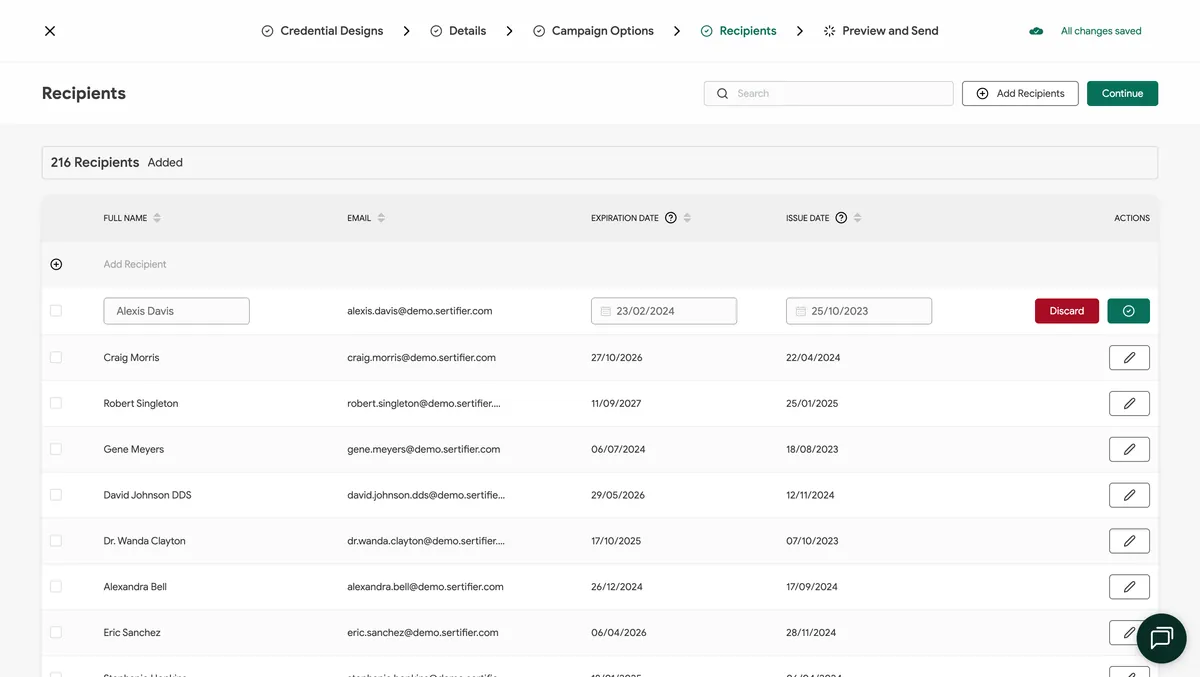Image resolution: width=1200 pixels, height=677 pixels.
Task: Click the recipients search field
Action: pyautogui.click(x=828, y=93)
